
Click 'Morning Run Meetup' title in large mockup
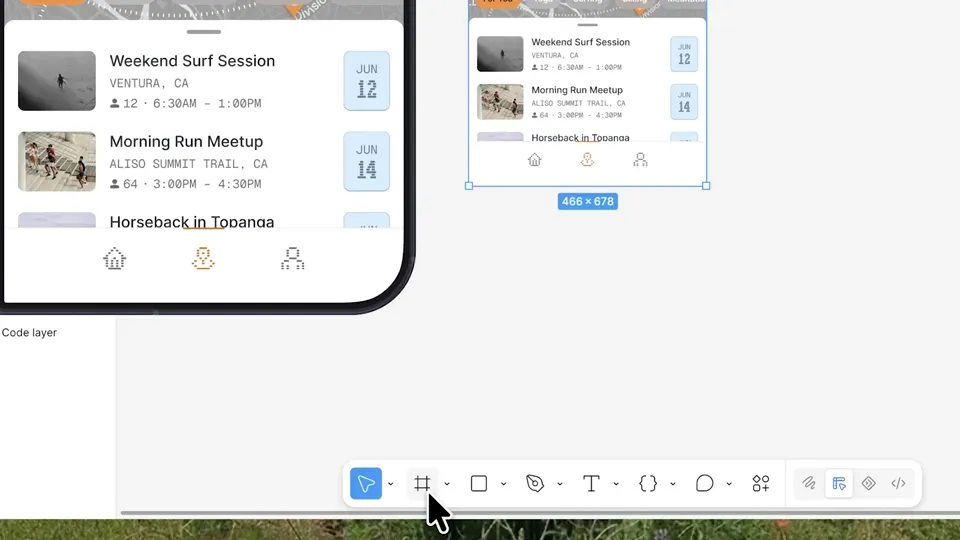point(186,141)
